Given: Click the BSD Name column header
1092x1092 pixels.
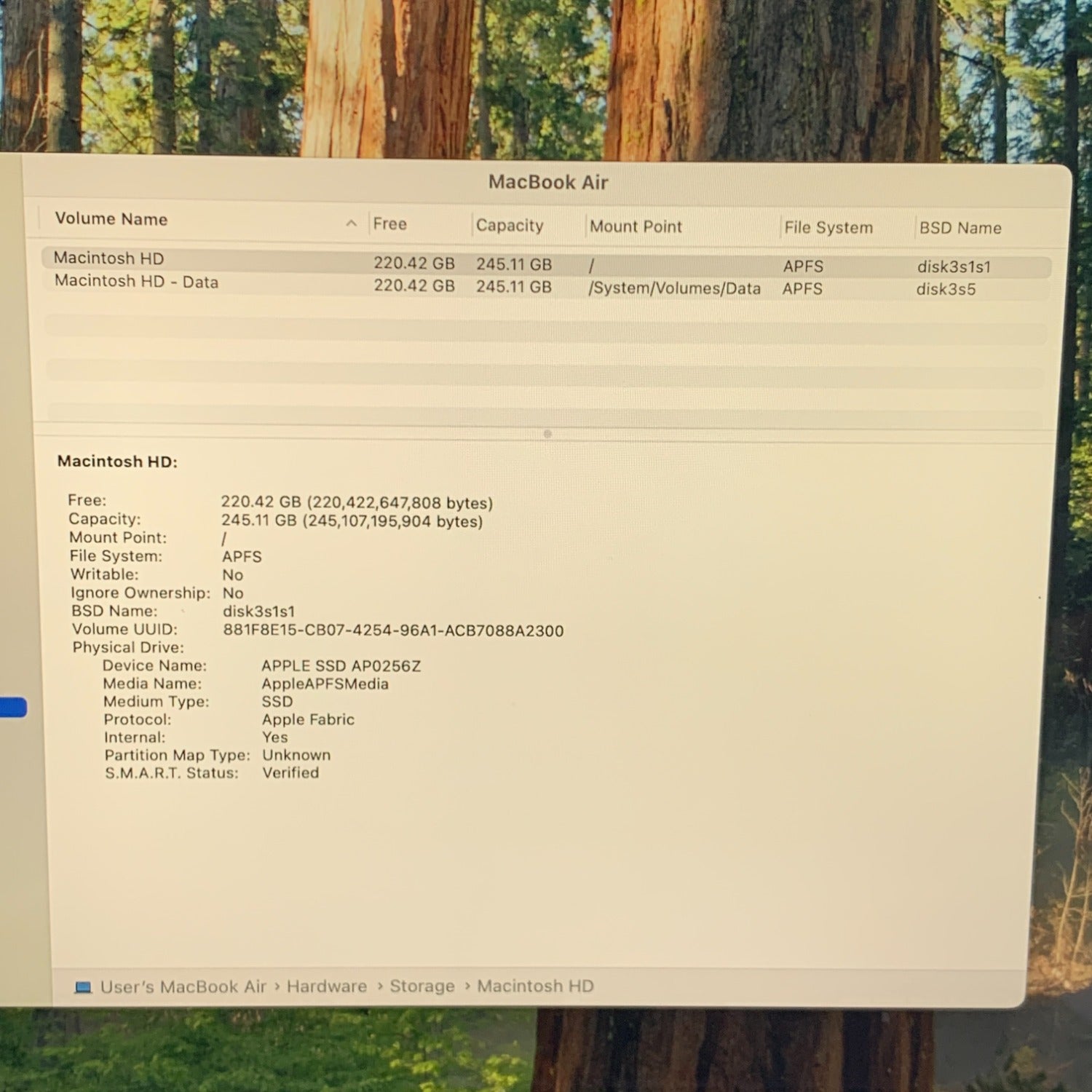Looking at the screenshot, I should pos(960,229).
